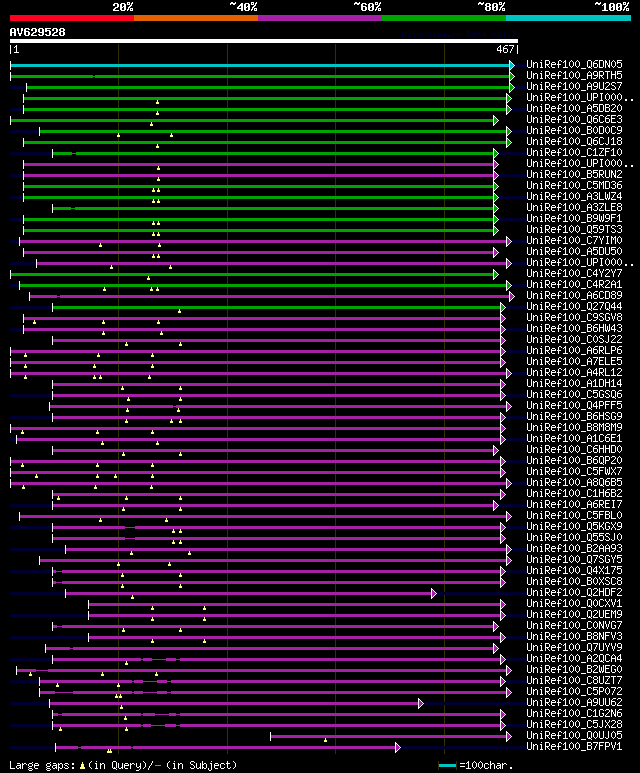Screen dimensions: 640x773
Task: Click the UniRef100_A5DU50 label
Action: click(x=574, y=251)
